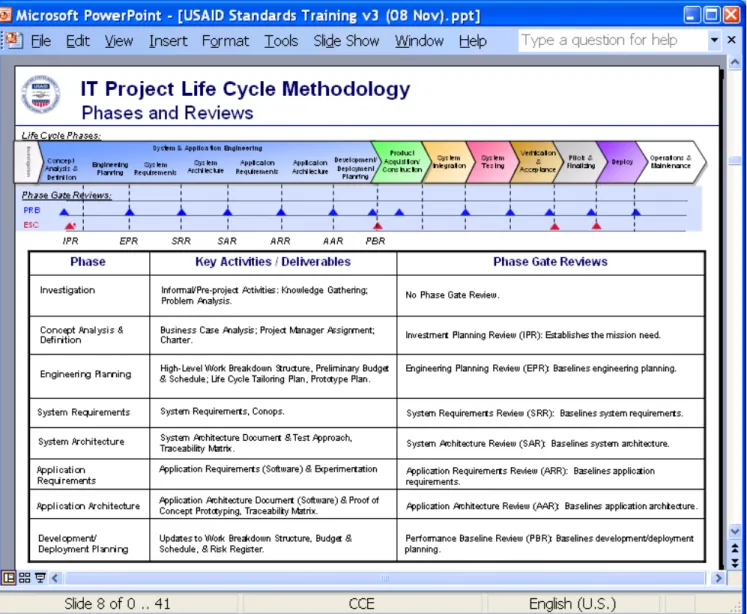
Task: Click the 'Life Cycle Phases:' label
Action: coord(61,136)
